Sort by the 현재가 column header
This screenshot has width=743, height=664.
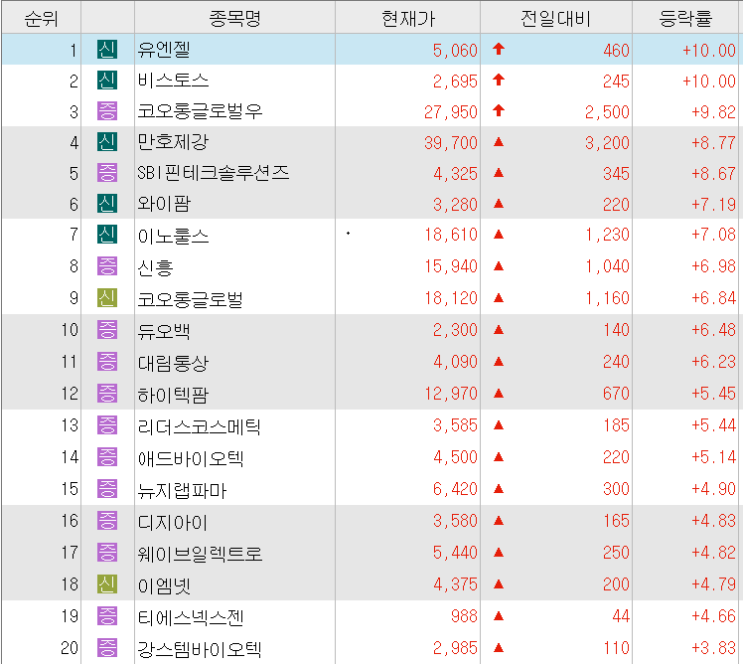(x=408, y=18)
